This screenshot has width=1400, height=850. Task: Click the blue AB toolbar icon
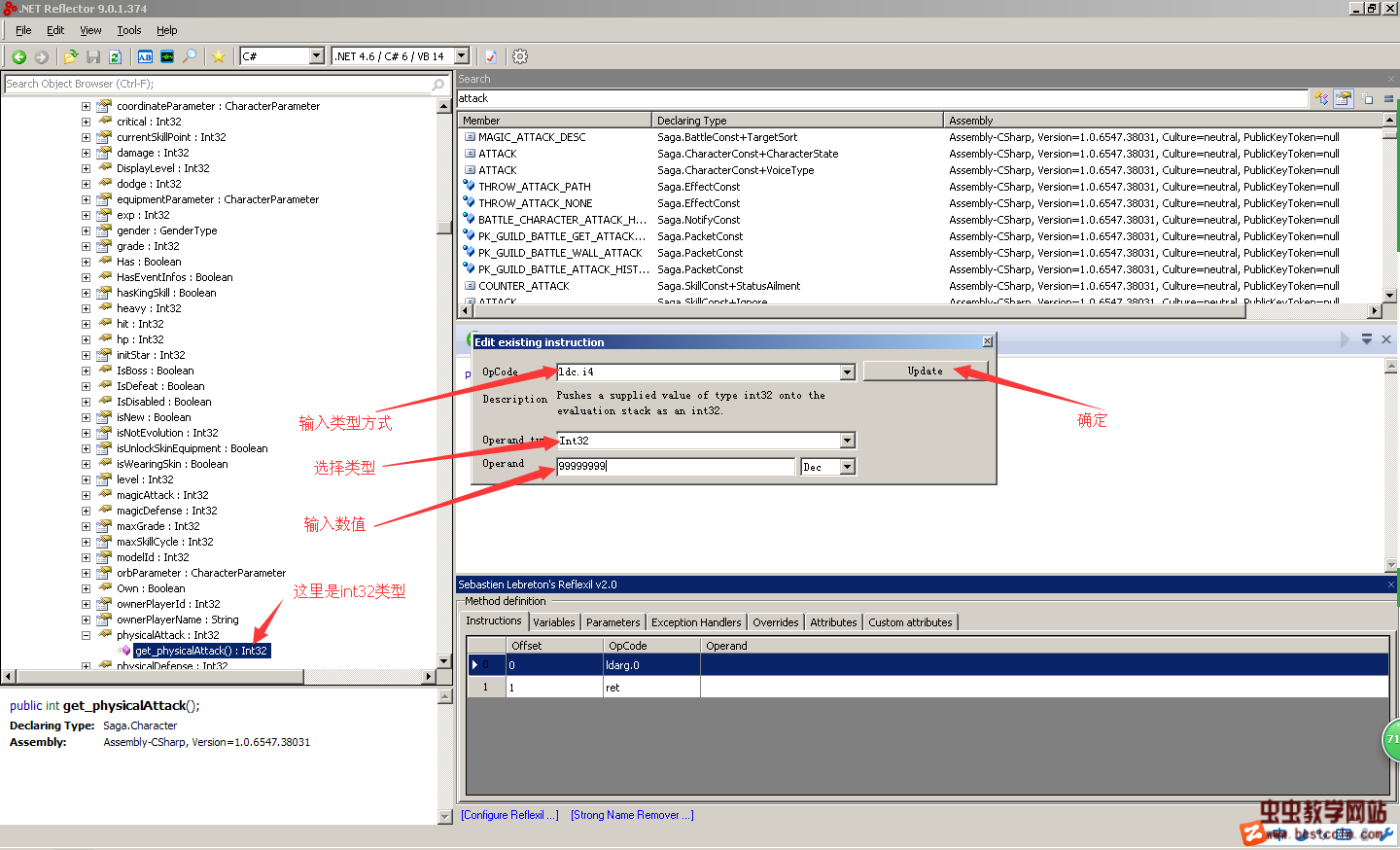[x=145, y=56]
